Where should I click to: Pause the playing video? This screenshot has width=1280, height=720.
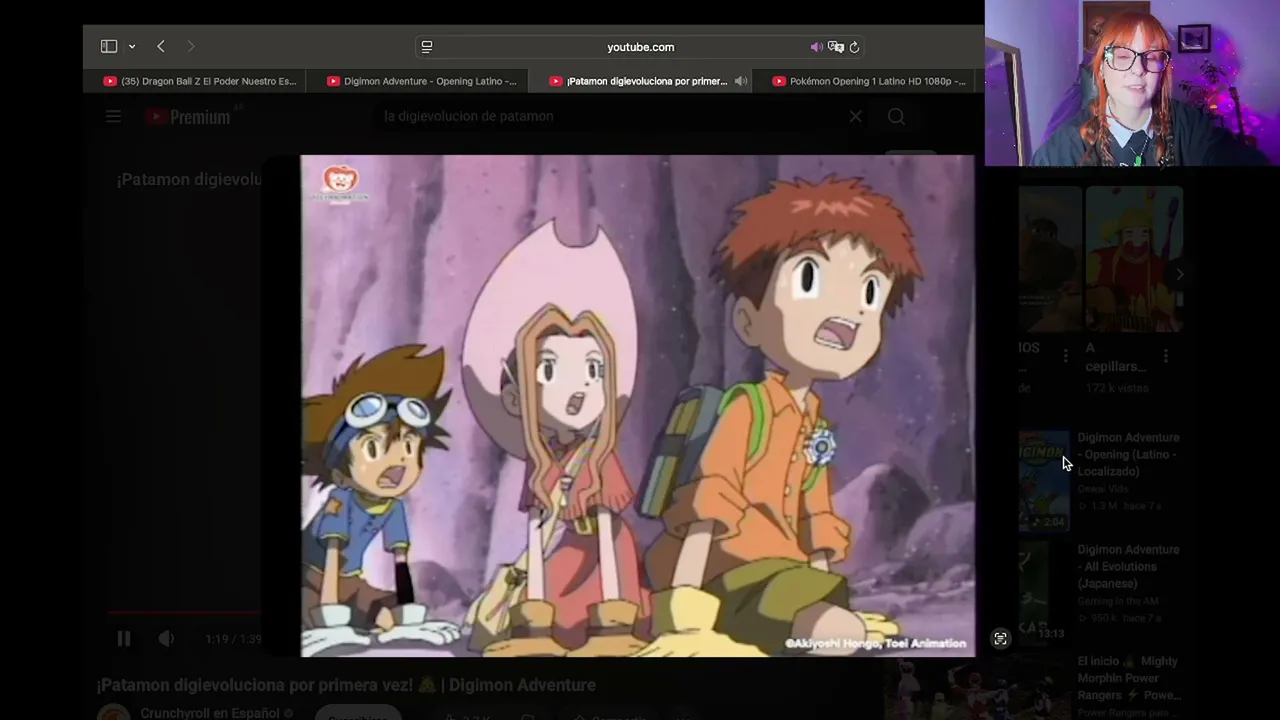(x=124, y=639)
